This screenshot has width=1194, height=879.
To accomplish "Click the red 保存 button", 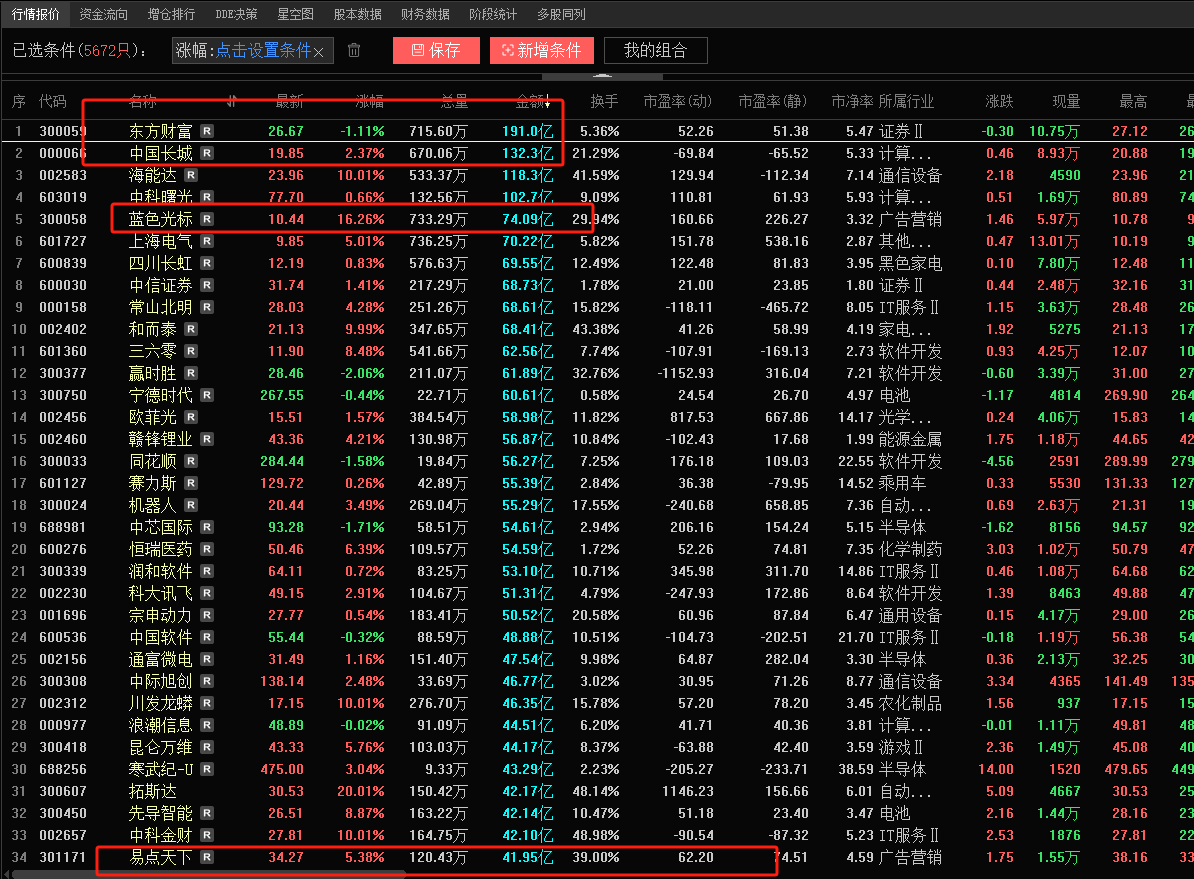I will (x=436, y=50).
